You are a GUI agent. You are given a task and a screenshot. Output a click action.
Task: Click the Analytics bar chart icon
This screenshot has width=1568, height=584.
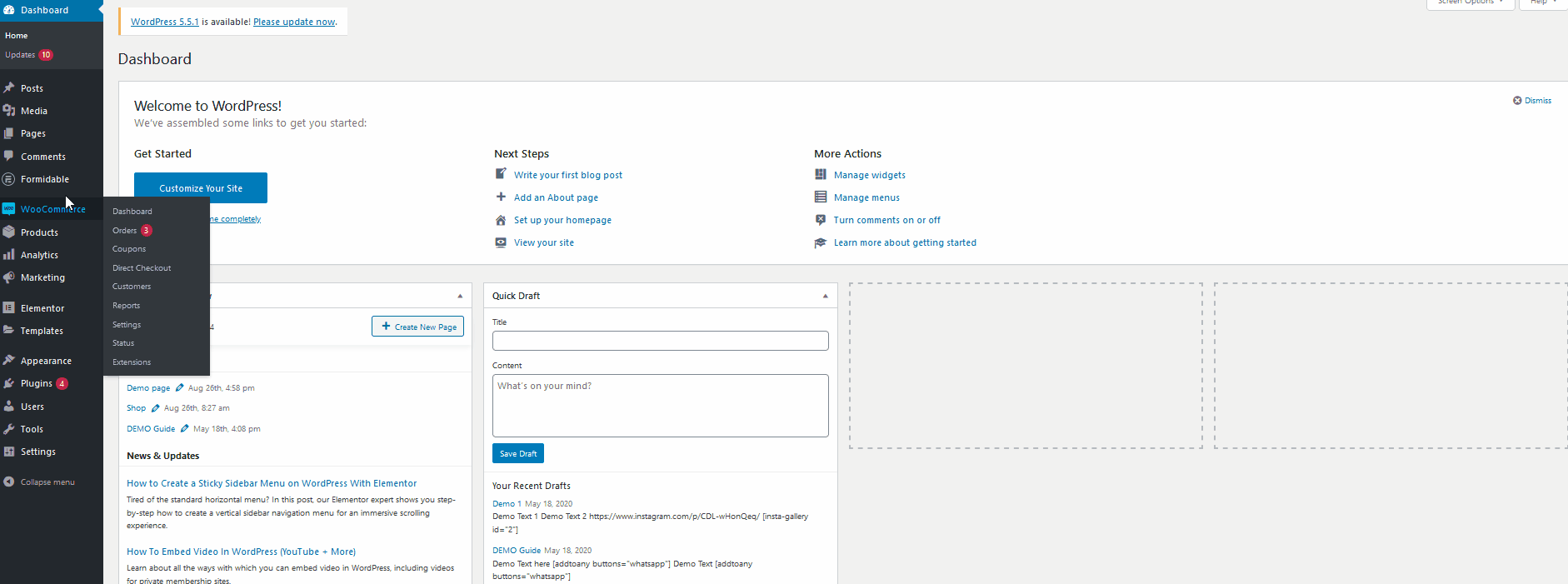[x=9, y=254]
